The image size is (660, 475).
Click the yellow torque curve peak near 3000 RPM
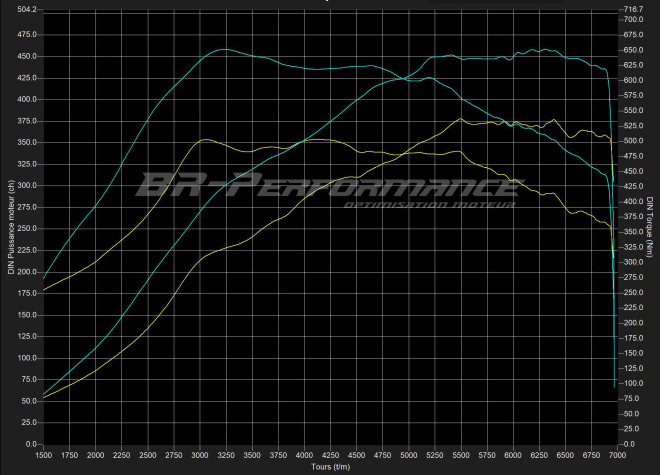point(203,140)
